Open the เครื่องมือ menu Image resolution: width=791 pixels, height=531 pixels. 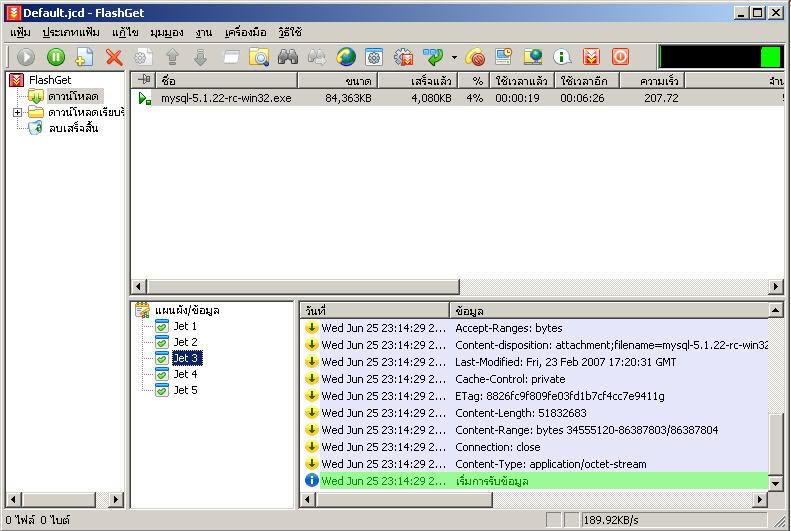coord(245,33)
